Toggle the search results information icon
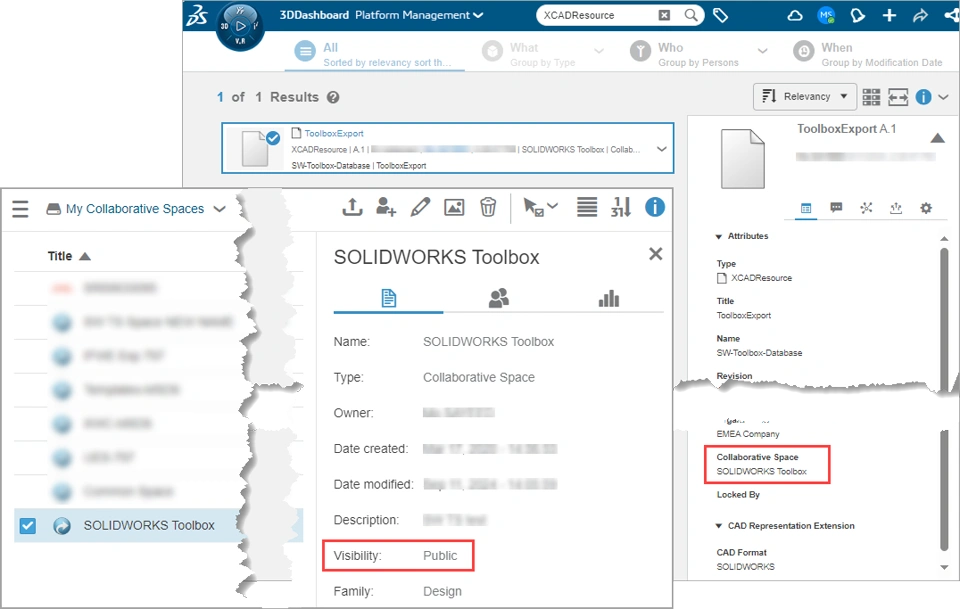The image size is (960, 609). 923,97
